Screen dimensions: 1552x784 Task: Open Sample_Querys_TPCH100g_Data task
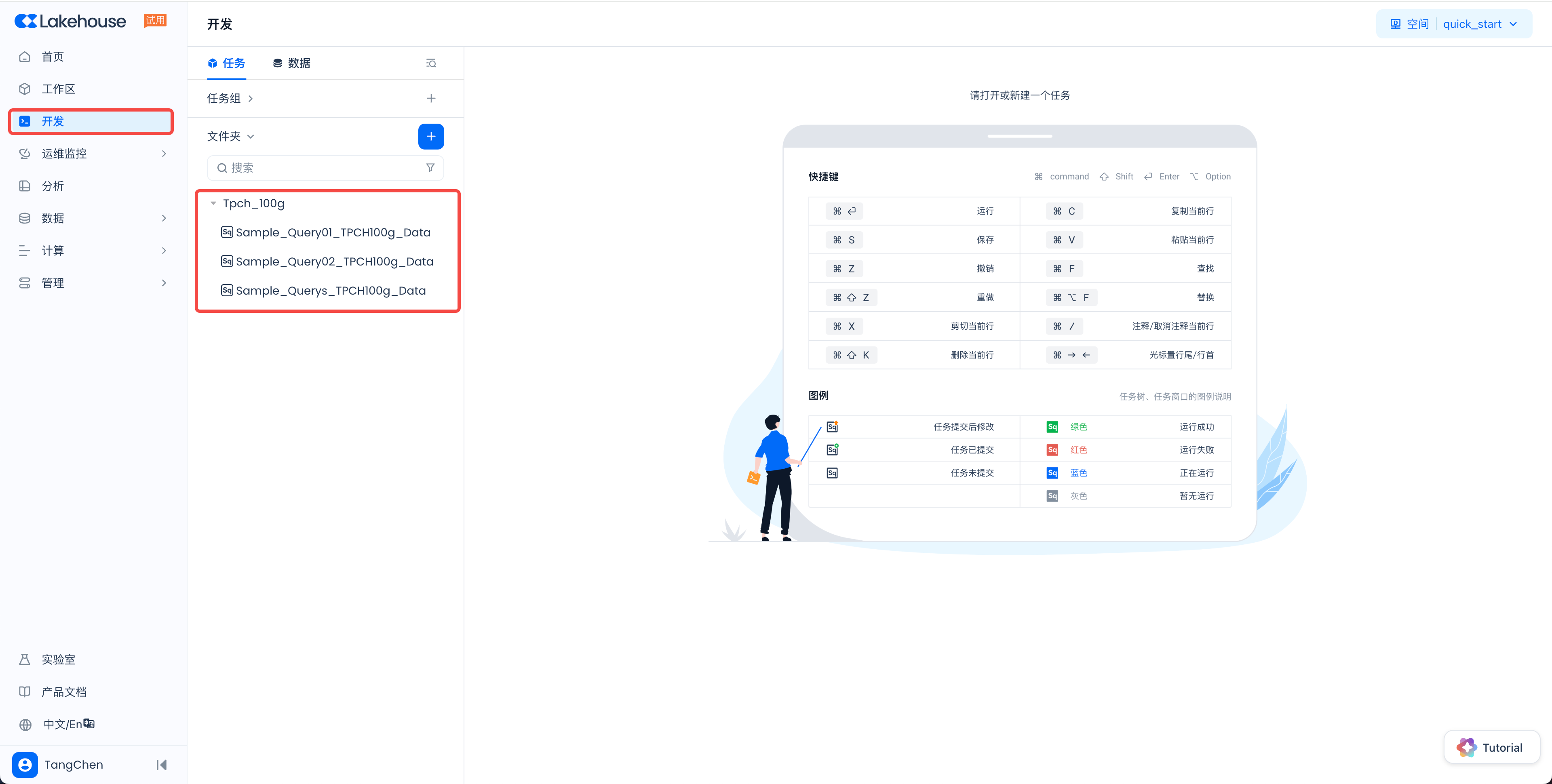point(330,291)
